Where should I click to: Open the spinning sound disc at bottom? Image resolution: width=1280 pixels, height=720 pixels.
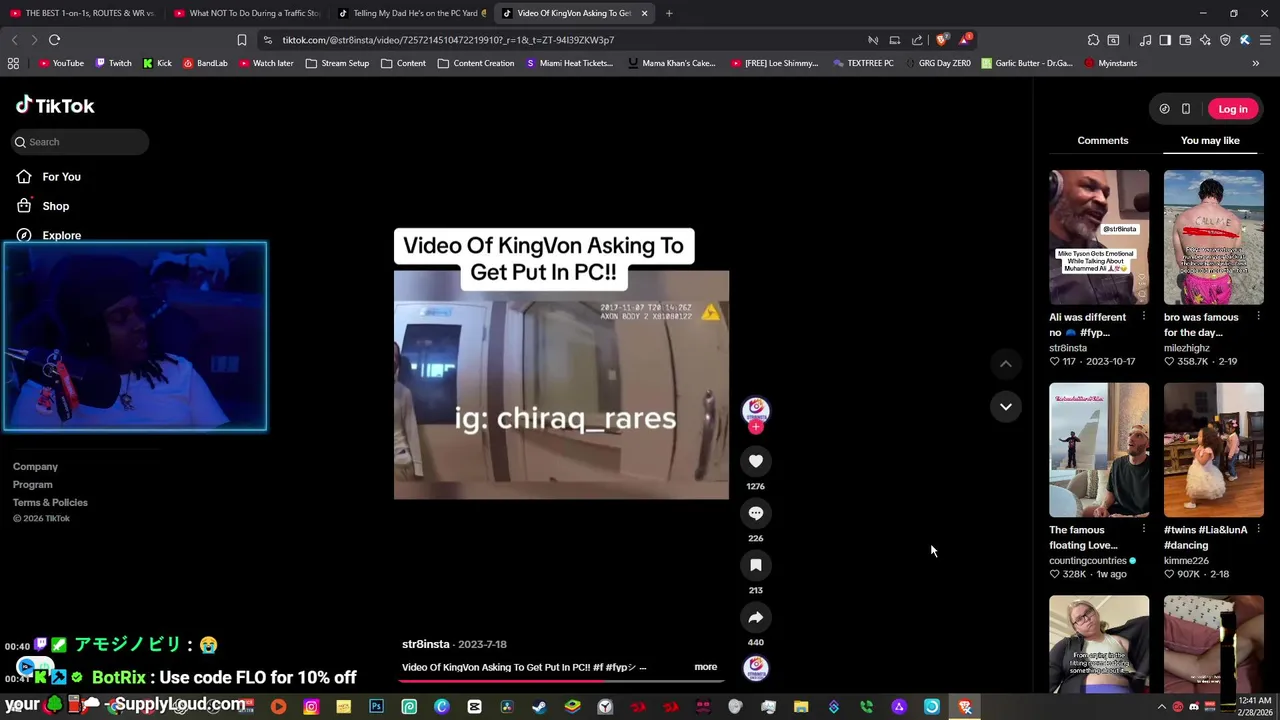(755, 668)
